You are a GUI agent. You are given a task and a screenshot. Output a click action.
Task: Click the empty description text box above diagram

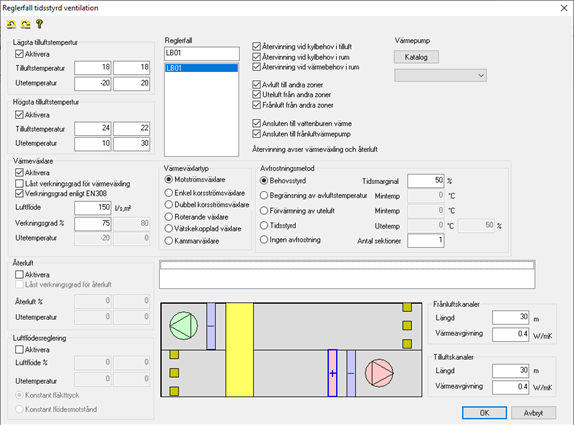[x=347, y=275]
